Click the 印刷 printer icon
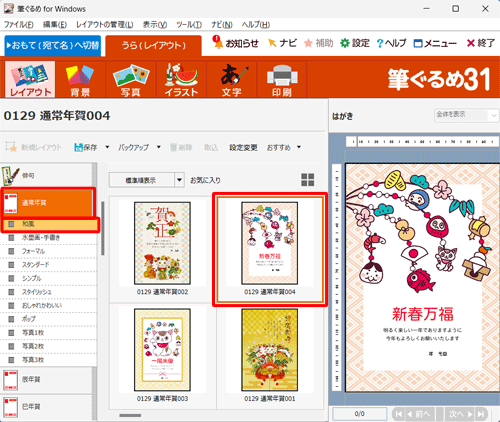Viewport: 500px width, 422px height. (x=282, y=79)
